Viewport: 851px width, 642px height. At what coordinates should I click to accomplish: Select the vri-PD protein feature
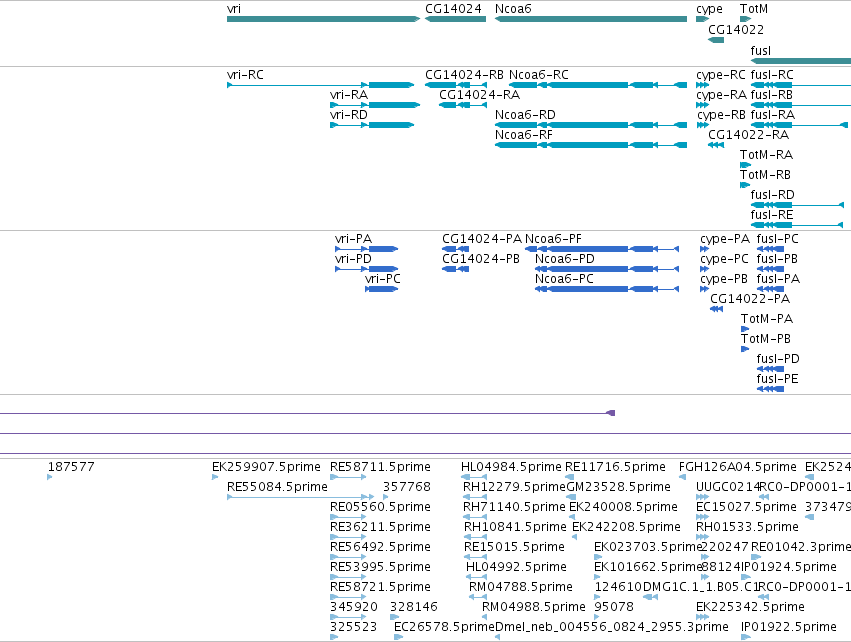point(366,269)
